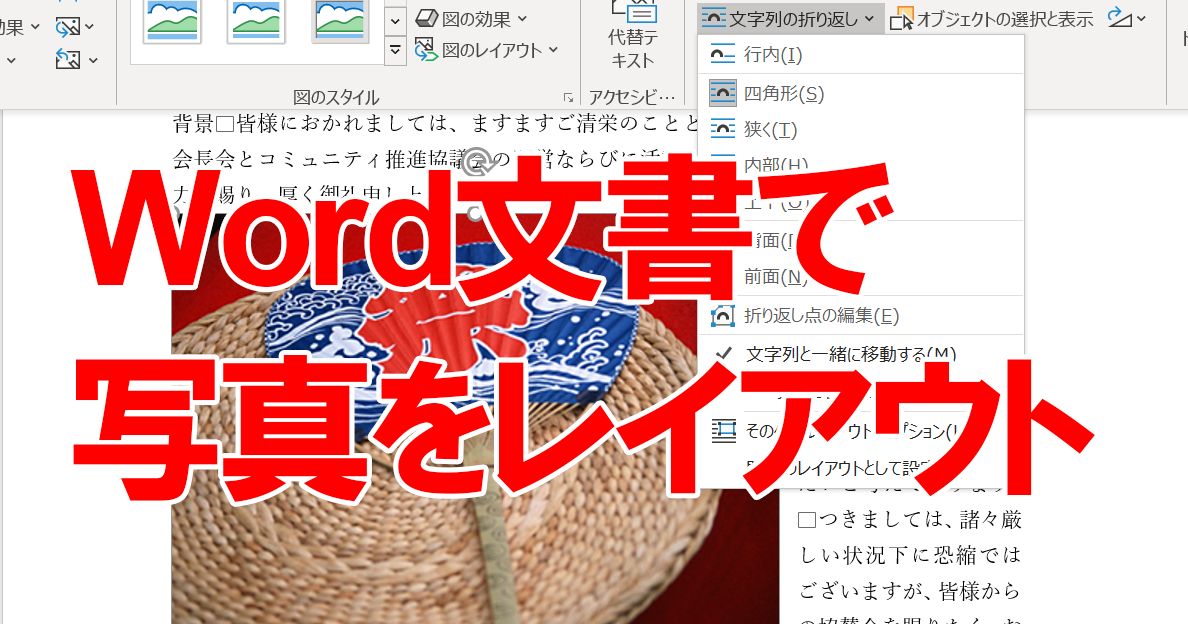Screen dimensions: 1188x624
Task: Click the layout options icon beside その他
Action: (x=723, y=431)
